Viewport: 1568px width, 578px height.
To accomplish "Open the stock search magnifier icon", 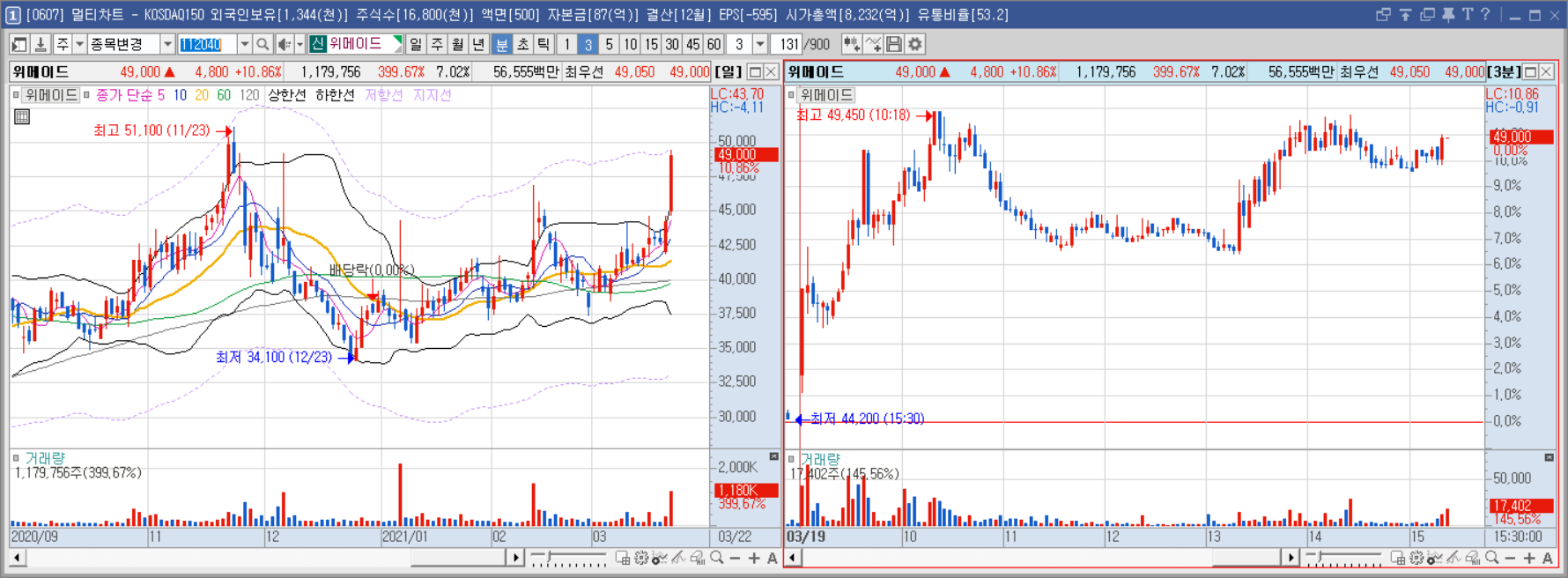I will 263,44.
